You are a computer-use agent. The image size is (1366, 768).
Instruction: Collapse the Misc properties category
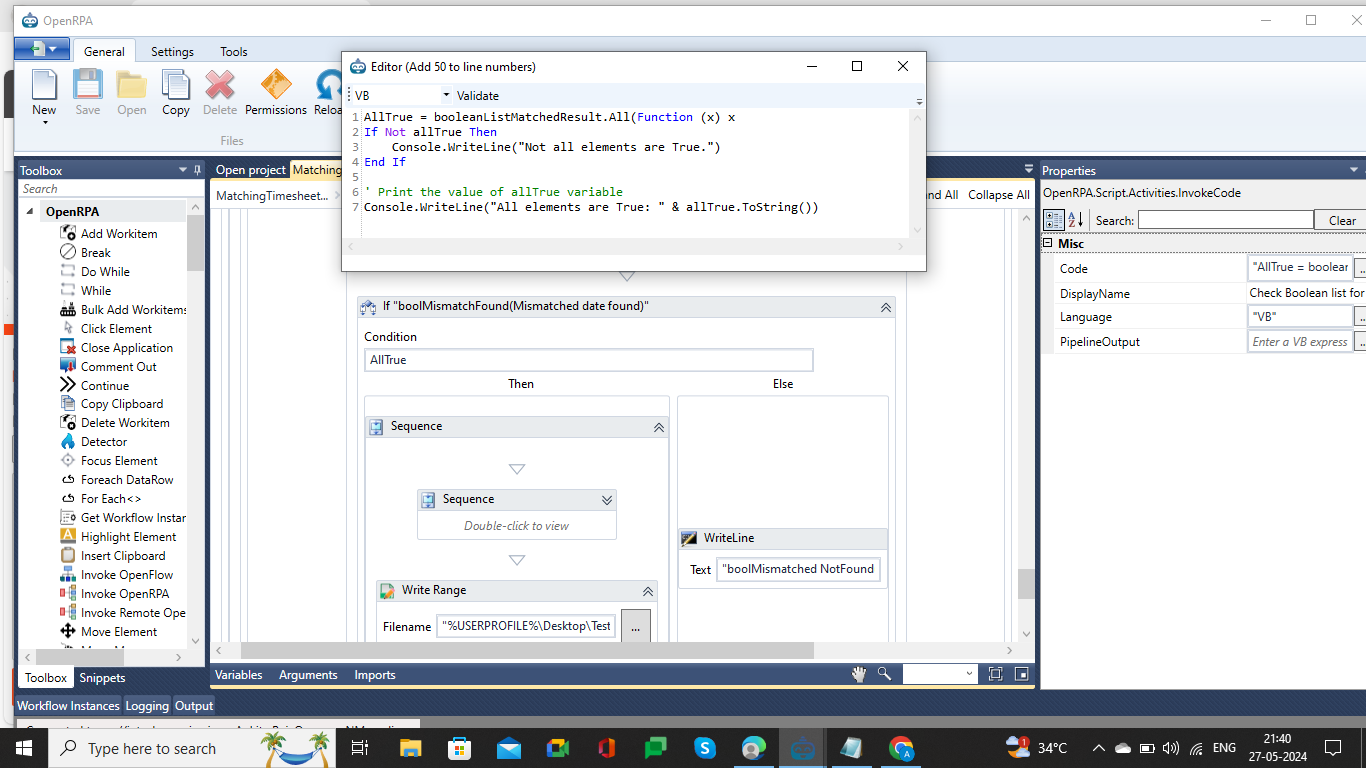[x=1048, y=244]
